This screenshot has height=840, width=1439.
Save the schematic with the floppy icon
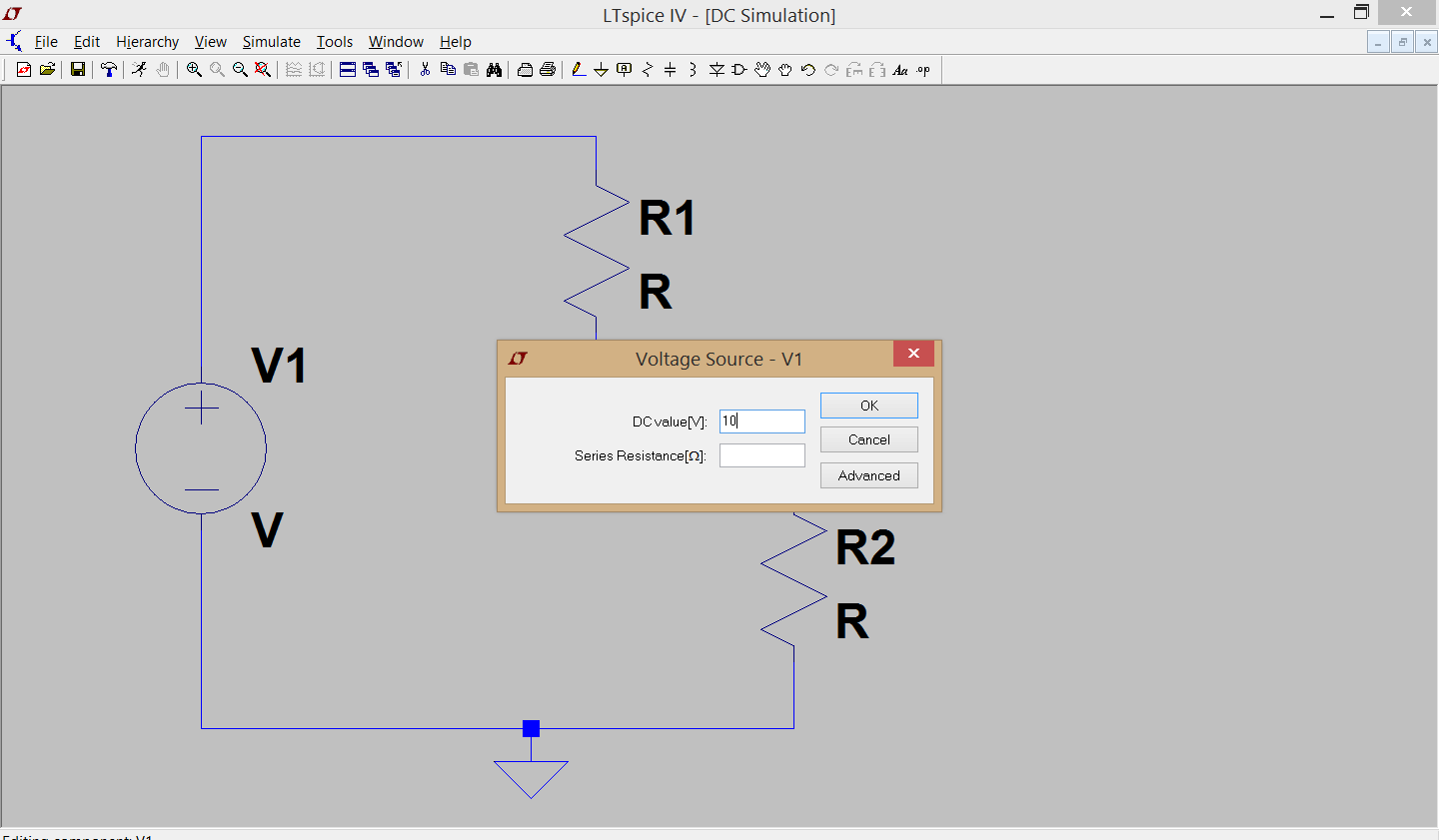77,70
